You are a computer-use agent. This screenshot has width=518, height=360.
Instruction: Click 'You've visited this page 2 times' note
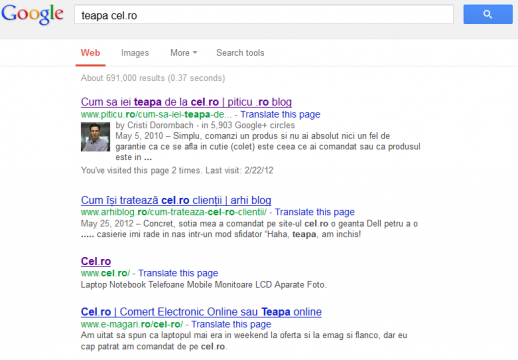click(177, 171)
